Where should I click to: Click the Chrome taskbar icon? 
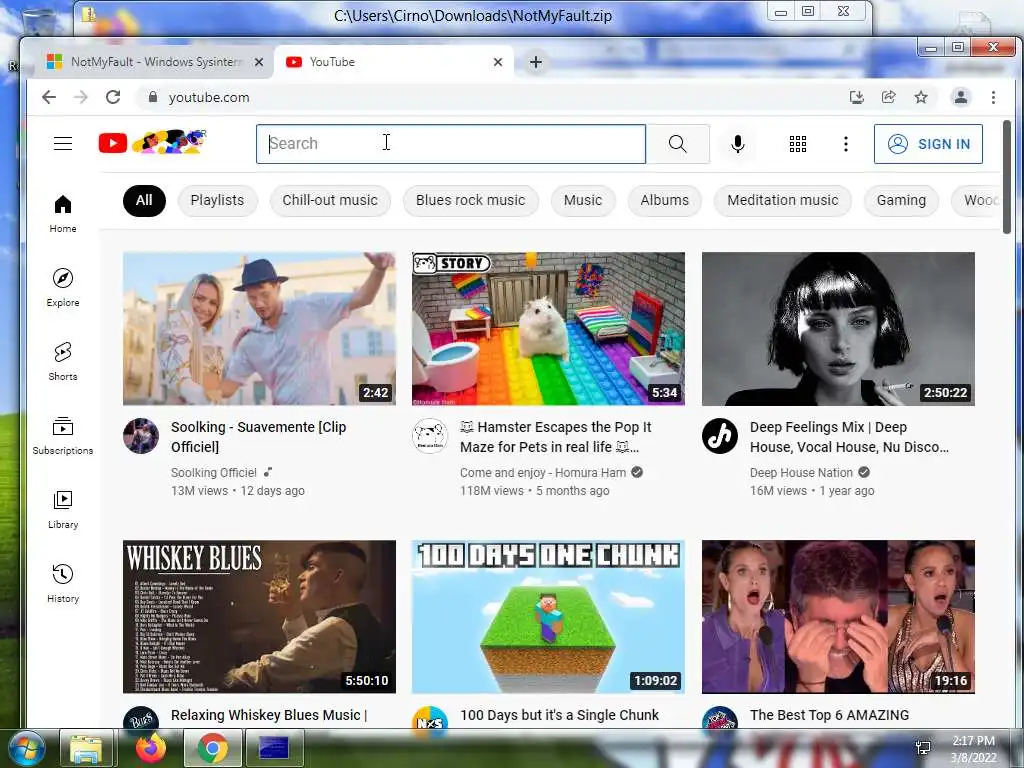212,748
